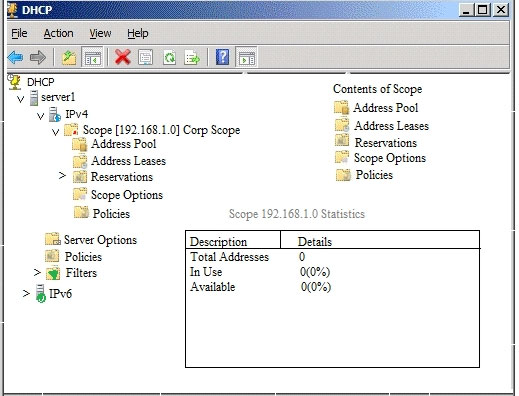Image resolution: width=519 pixels, height=396 pixels.
Task: Click the Up One Level folder icon
Action: pyautogui.click(x=69, y=57)
